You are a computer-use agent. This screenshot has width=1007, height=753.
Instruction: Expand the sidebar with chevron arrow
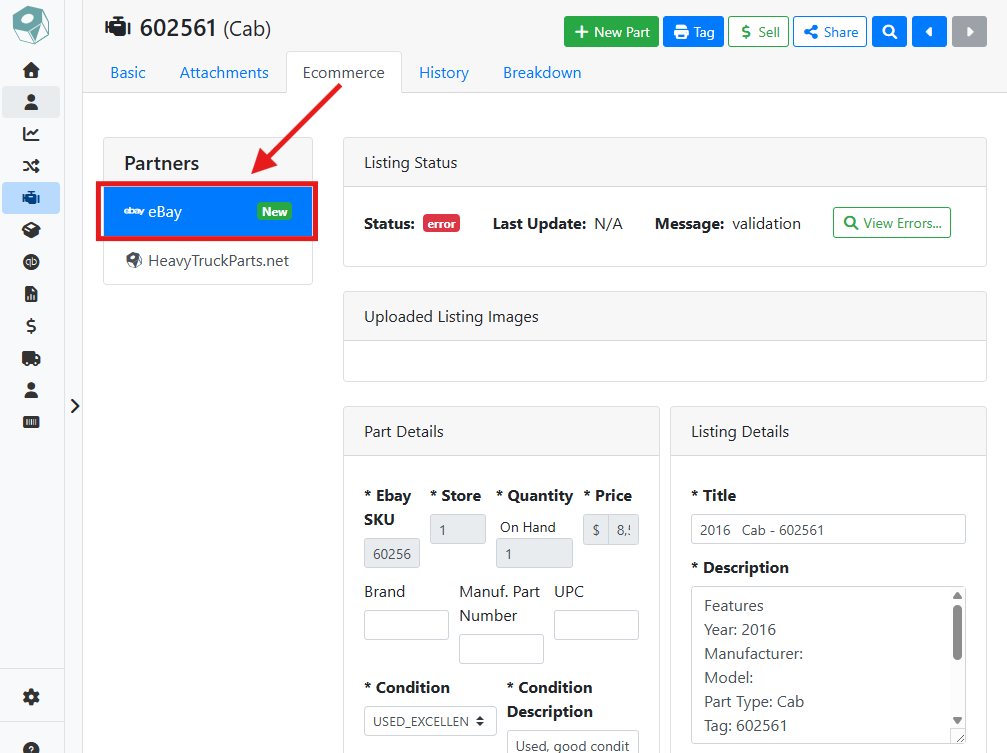click(x=74, y=406)
